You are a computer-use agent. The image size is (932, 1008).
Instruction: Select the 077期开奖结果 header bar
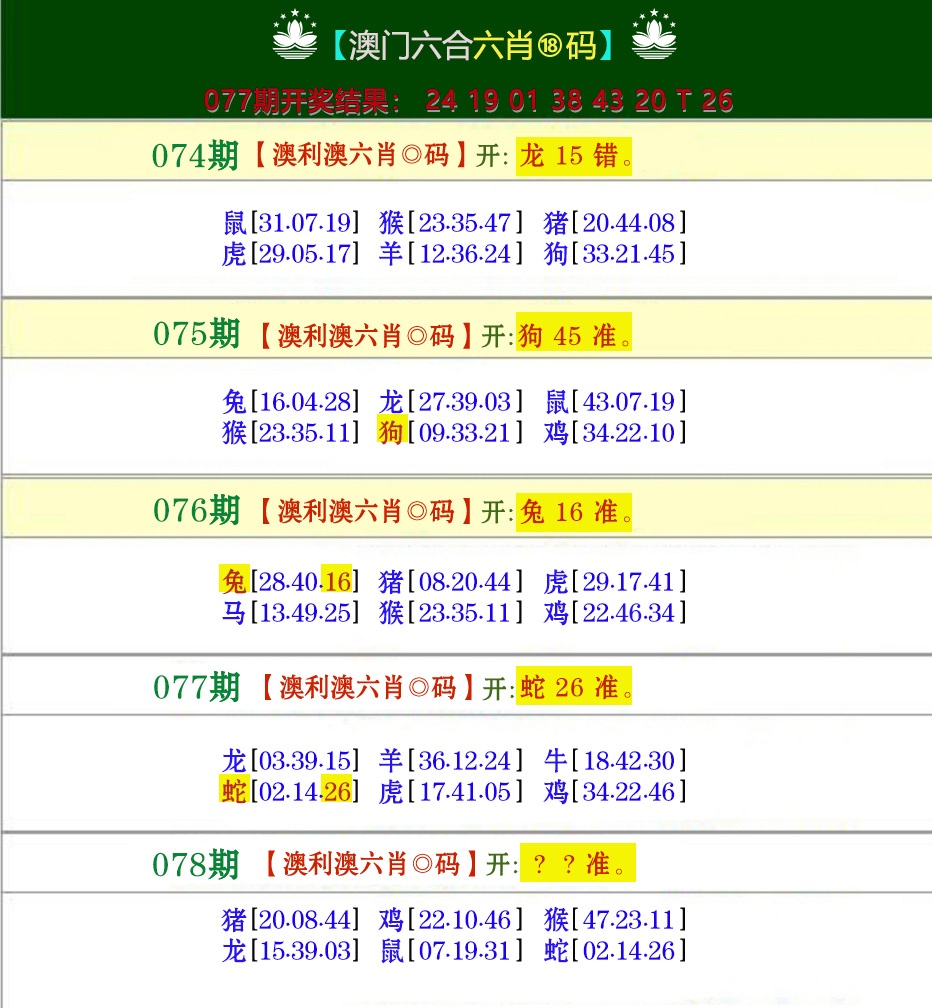coord(466,101)
